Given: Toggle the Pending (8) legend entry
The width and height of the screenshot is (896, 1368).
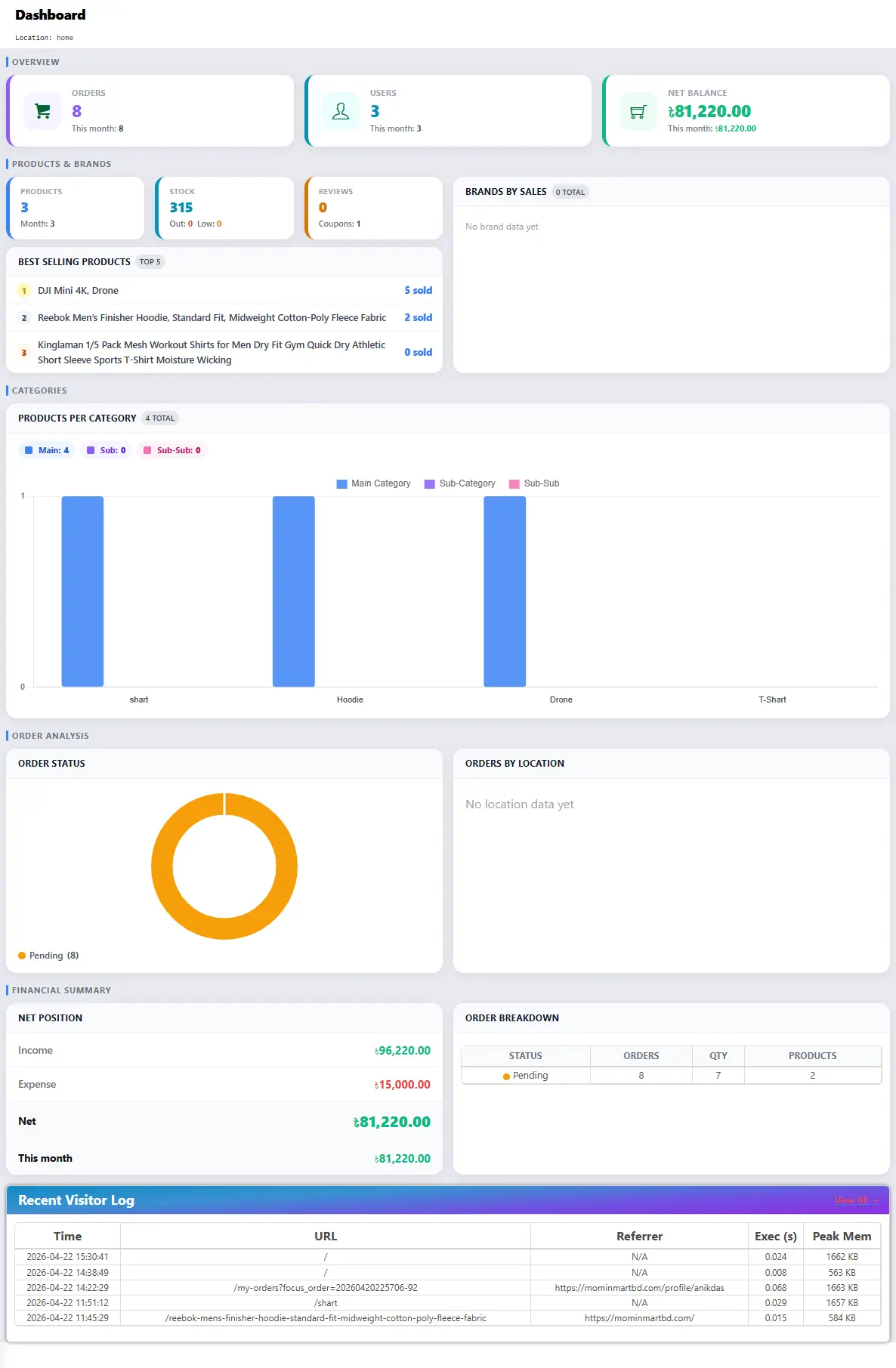Looking at the screenshot, I should click(48, 956).
